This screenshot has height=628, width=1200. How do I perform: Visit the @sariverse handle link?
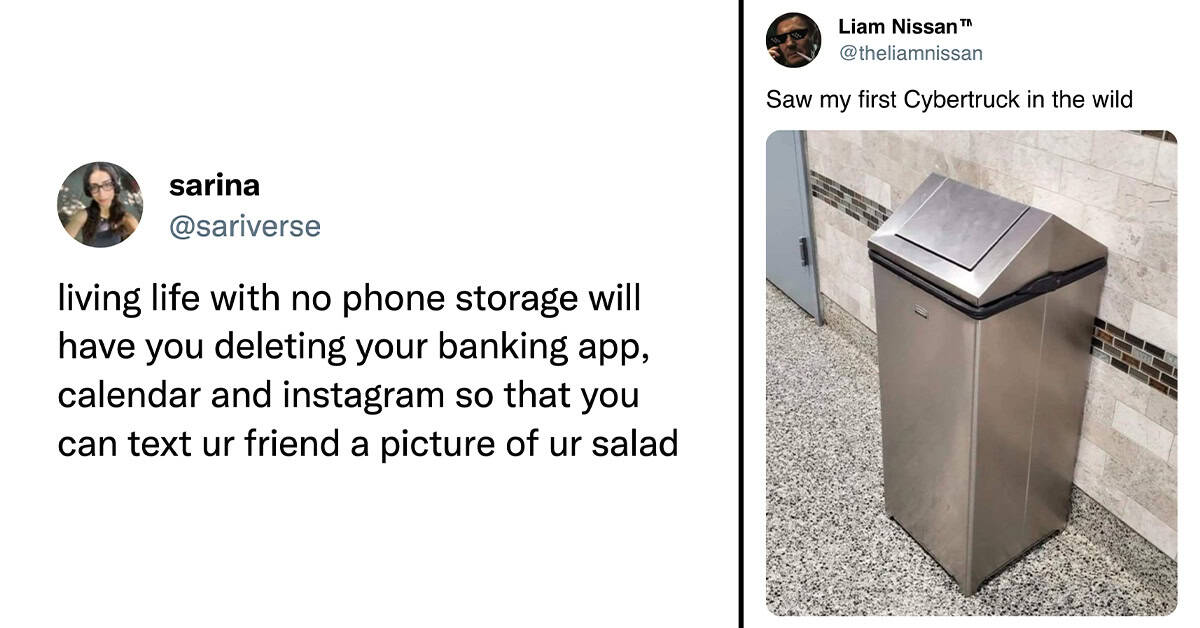pos(245,227)
